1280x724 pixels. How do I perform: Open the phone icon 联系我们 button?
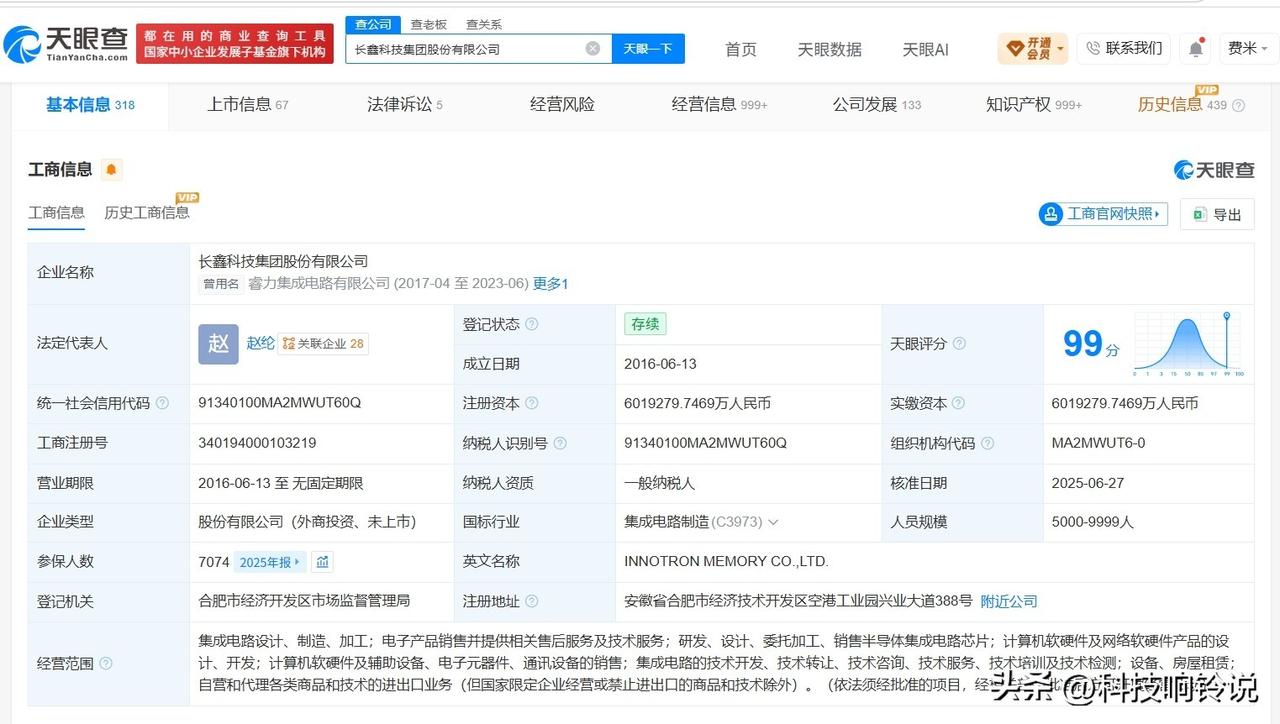1124,48
